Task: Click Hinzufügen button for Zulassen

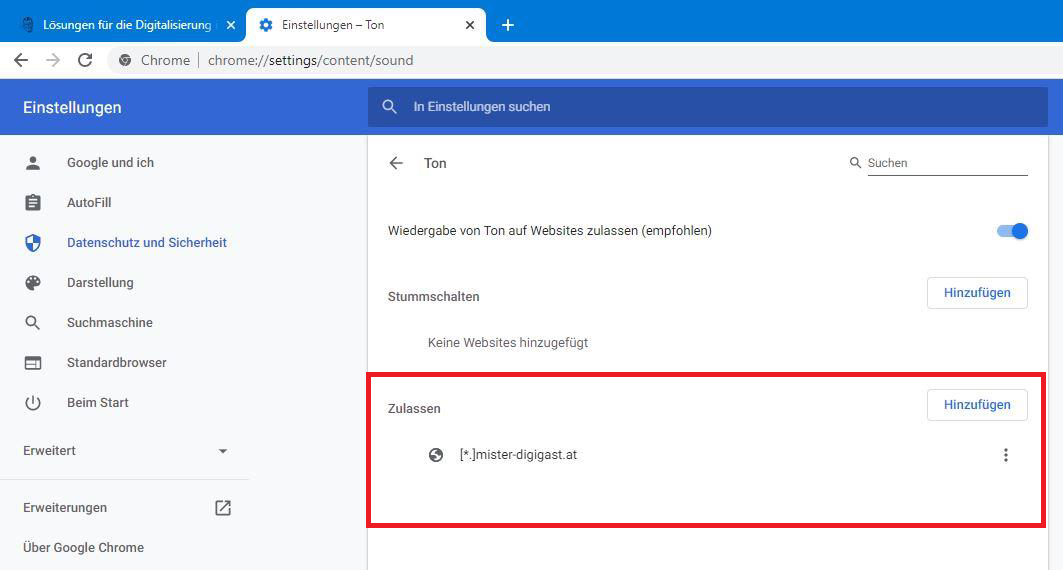Action: 977,405
